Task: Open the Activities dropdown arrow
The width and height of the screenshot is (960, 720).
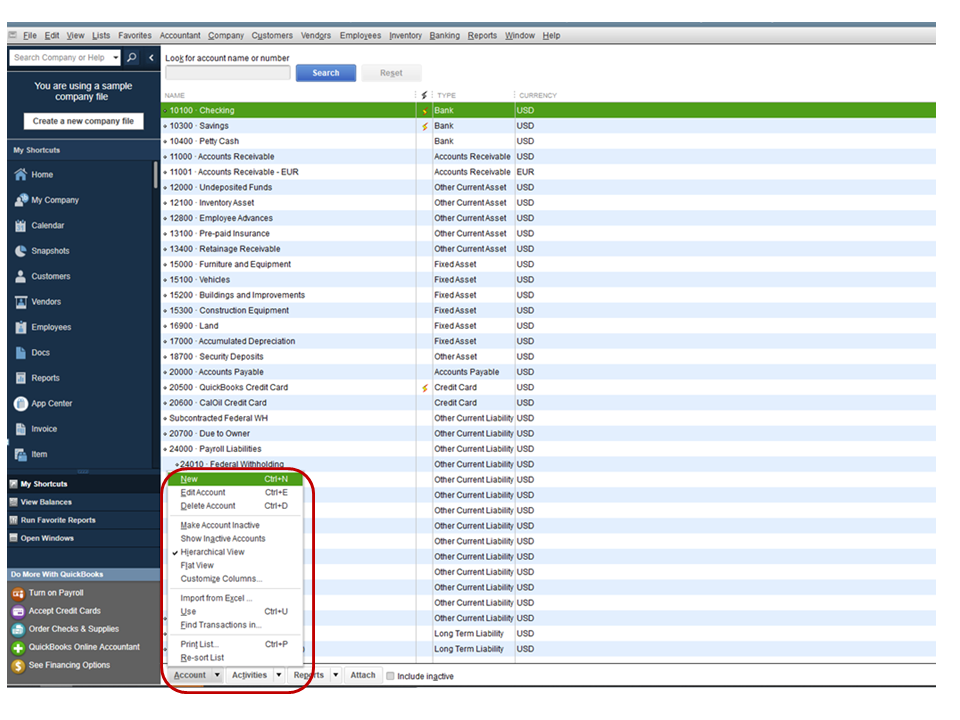Action: pyautogui.click(x=279, y=675)
